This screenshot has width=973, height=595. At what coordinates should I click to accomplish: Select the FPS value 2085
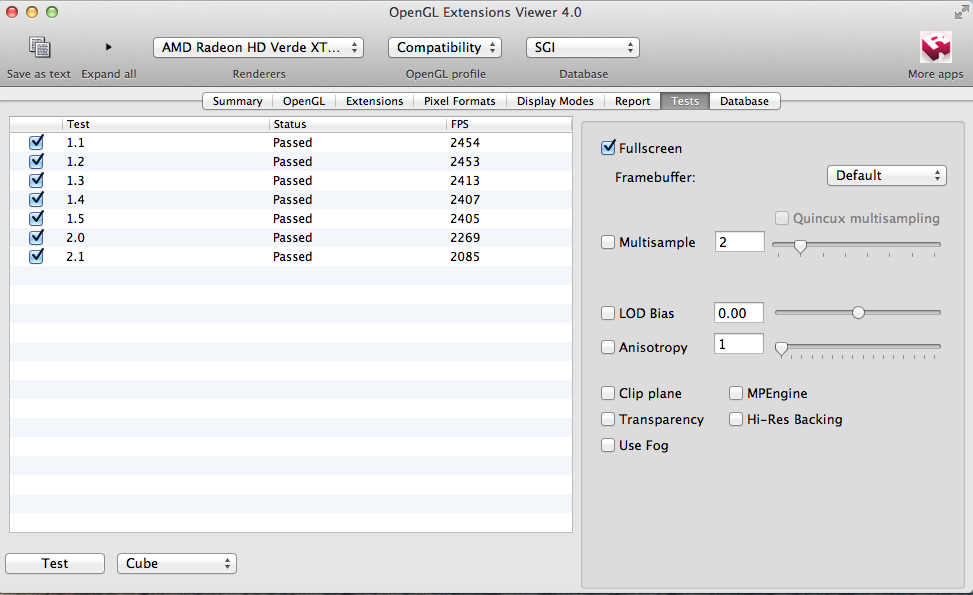tap(465, 256)
